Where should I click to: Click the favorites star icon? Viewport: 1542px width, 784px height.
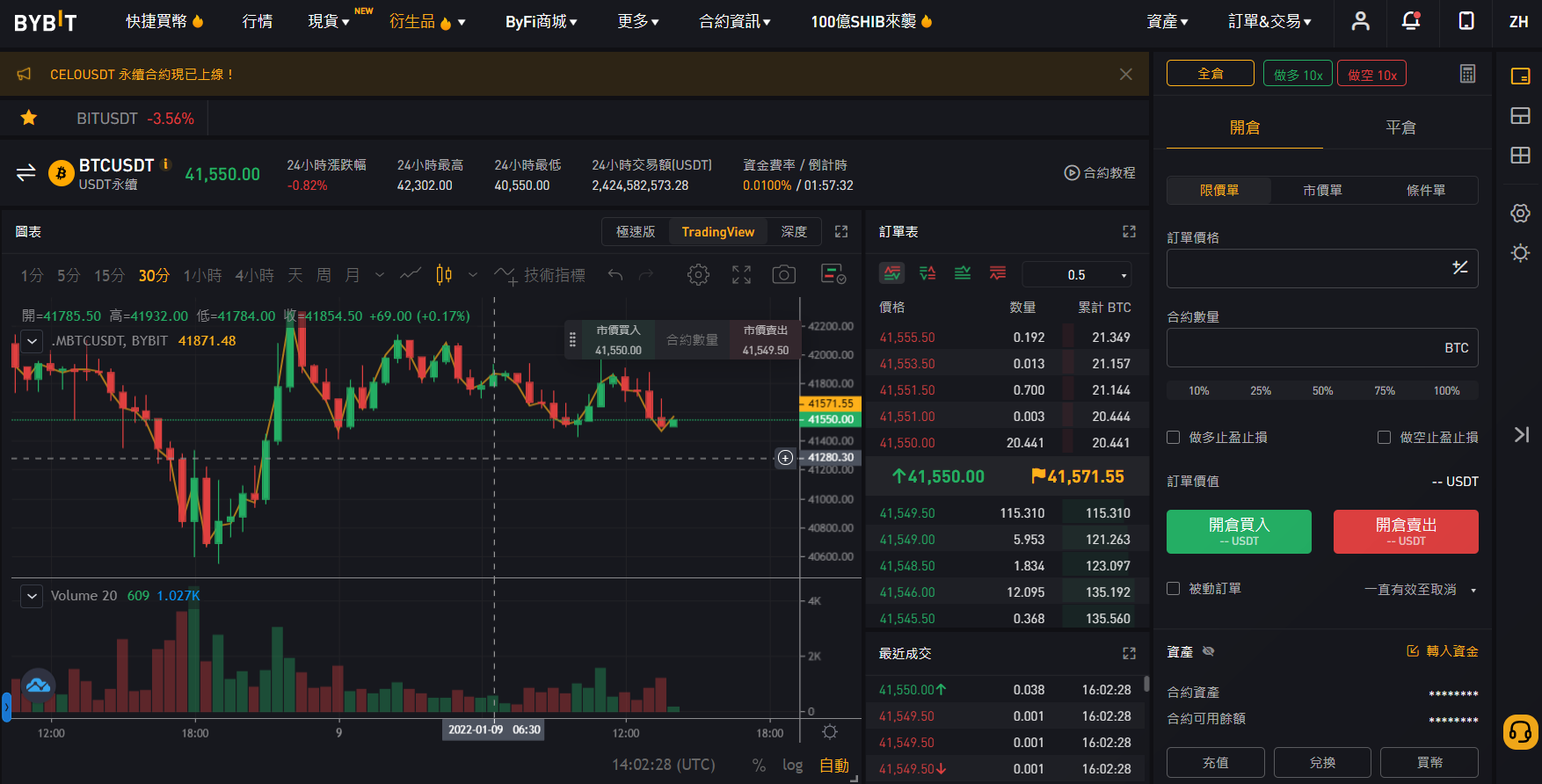click(29, 118)
